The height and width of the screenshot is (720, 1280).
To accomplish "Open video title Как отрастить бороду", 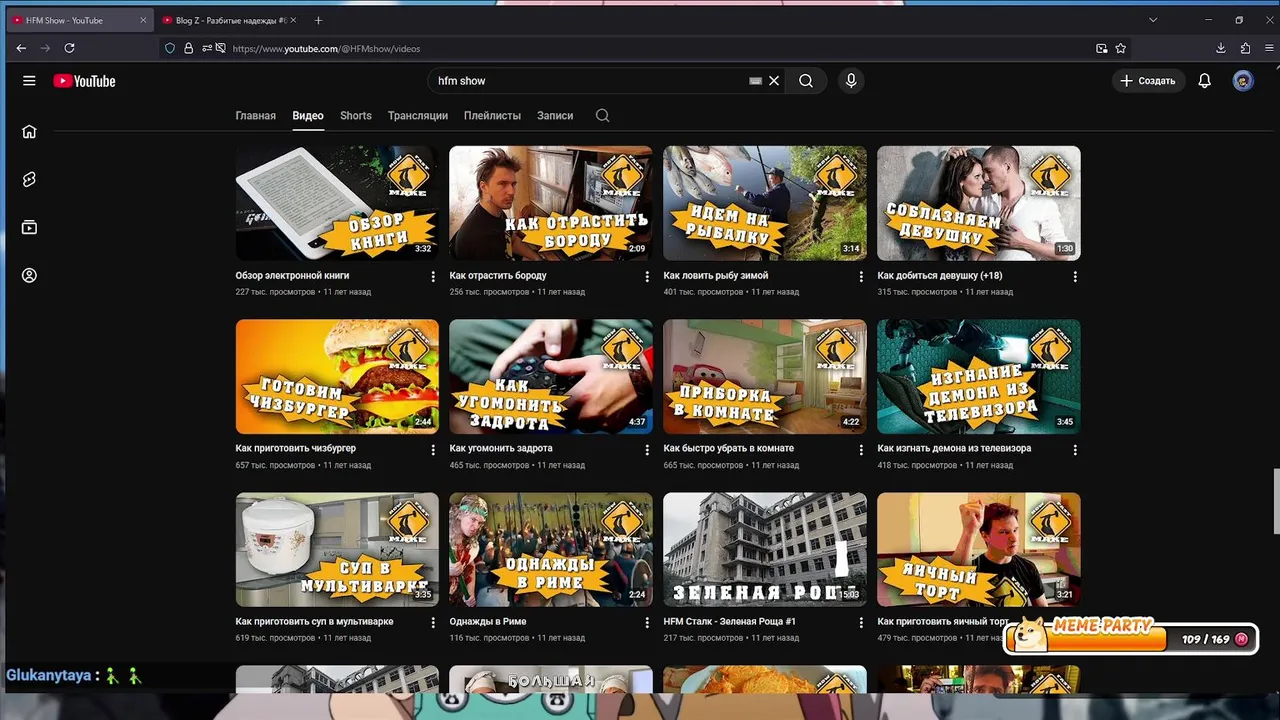I will pyautogui.click(x=498, y=275).
